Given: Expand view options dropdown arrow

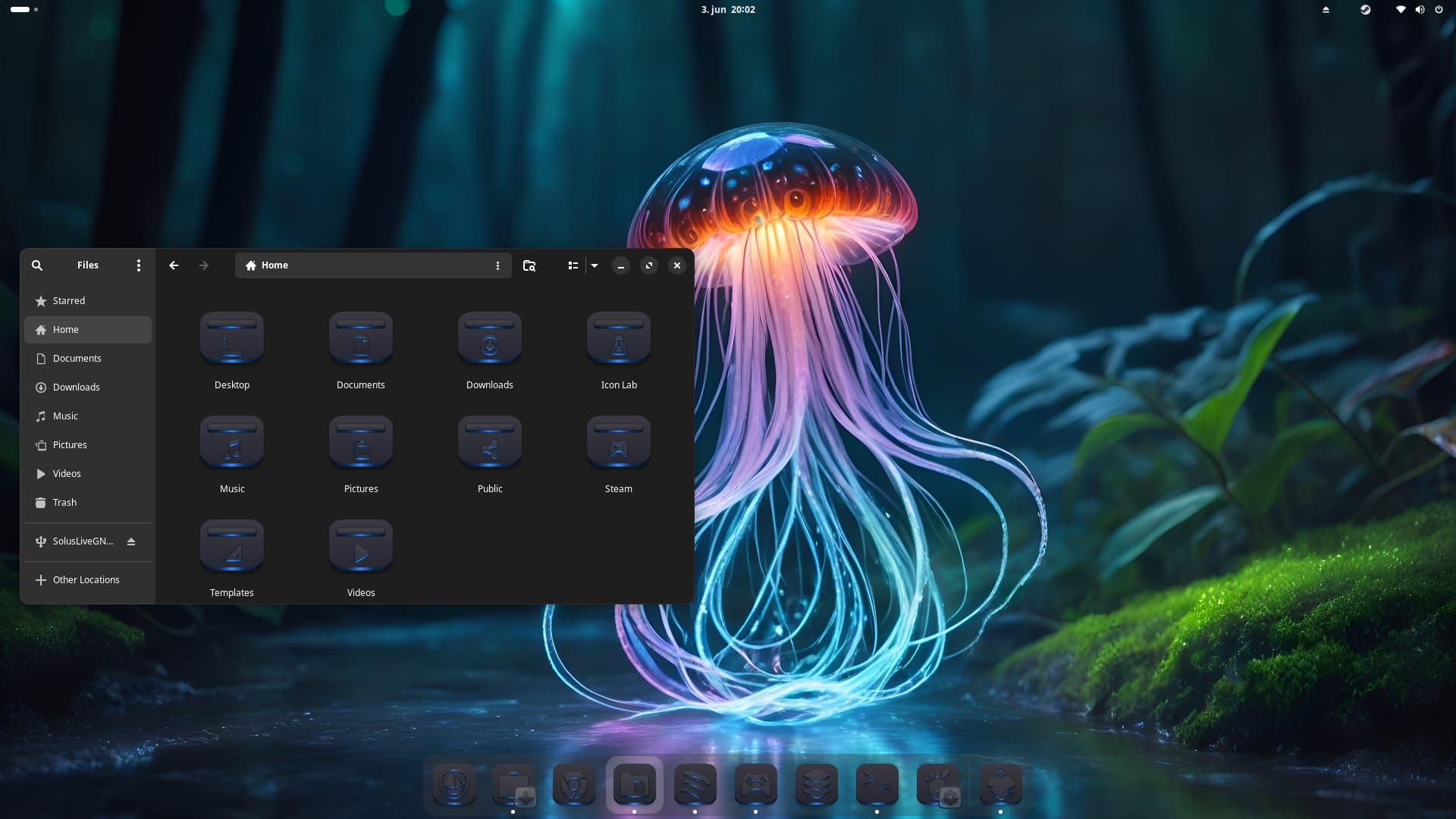Looking at the screenshot, I should (x=595, y=265).
